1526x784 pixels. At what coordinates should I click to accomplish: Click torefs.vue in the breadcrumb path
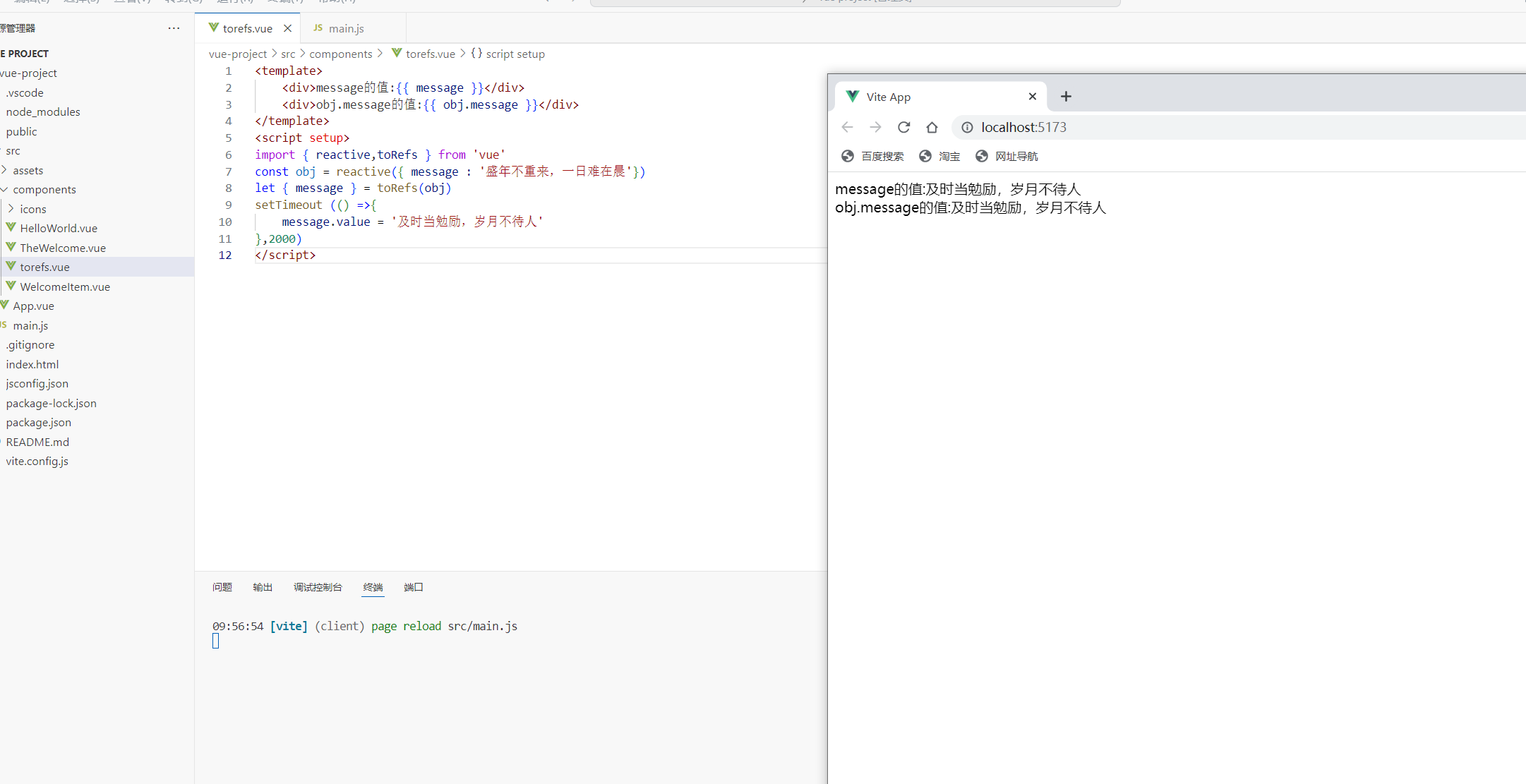point(431,54)
